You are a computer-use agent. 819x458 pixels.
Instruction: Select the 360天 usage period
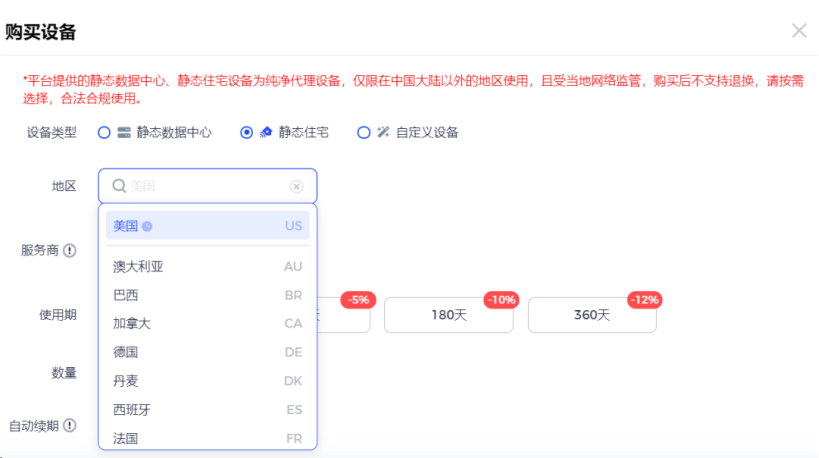pyautogui.click(x=592, y=315)
